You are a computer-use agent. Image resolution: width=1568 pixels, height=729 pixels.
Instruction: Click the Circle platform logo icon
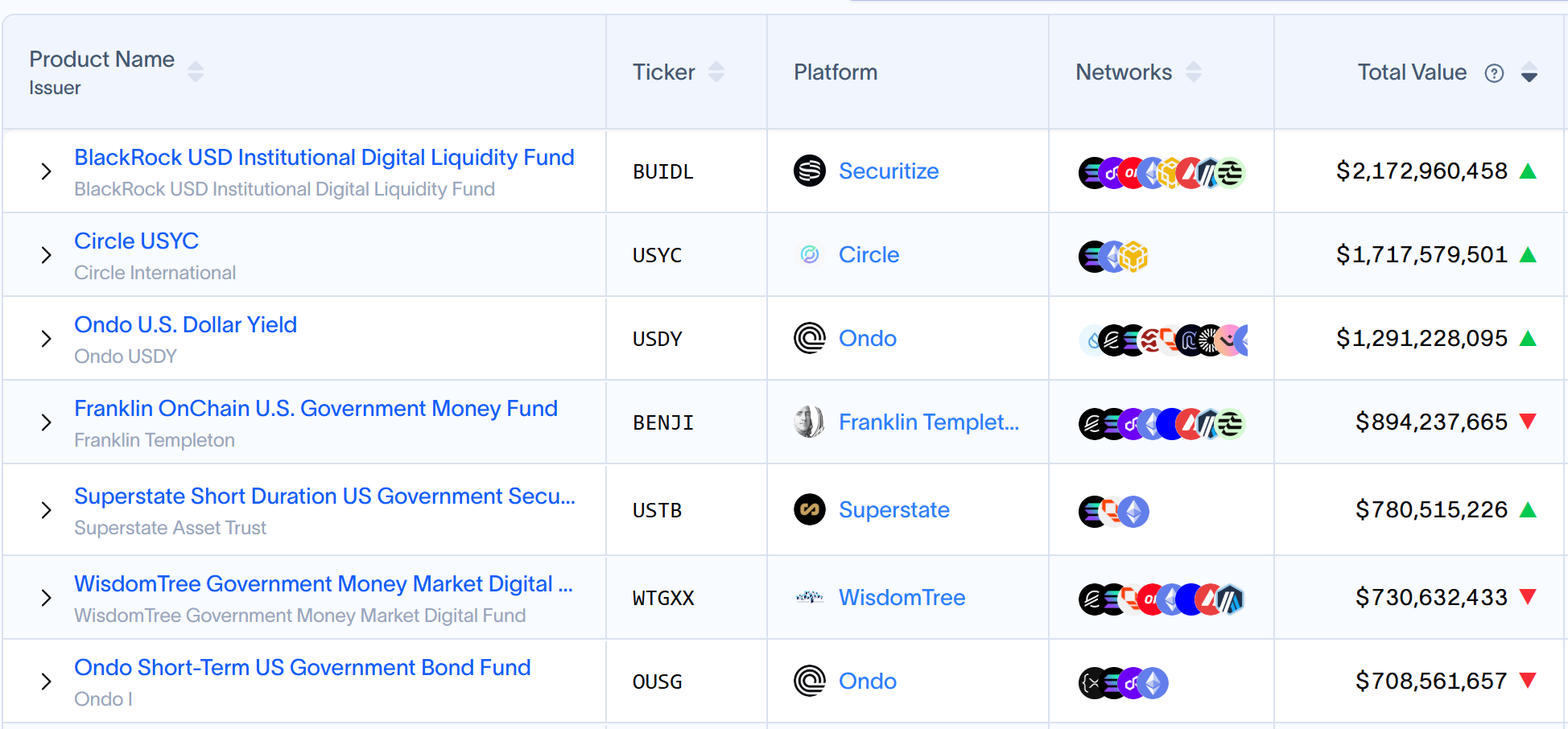809,254
